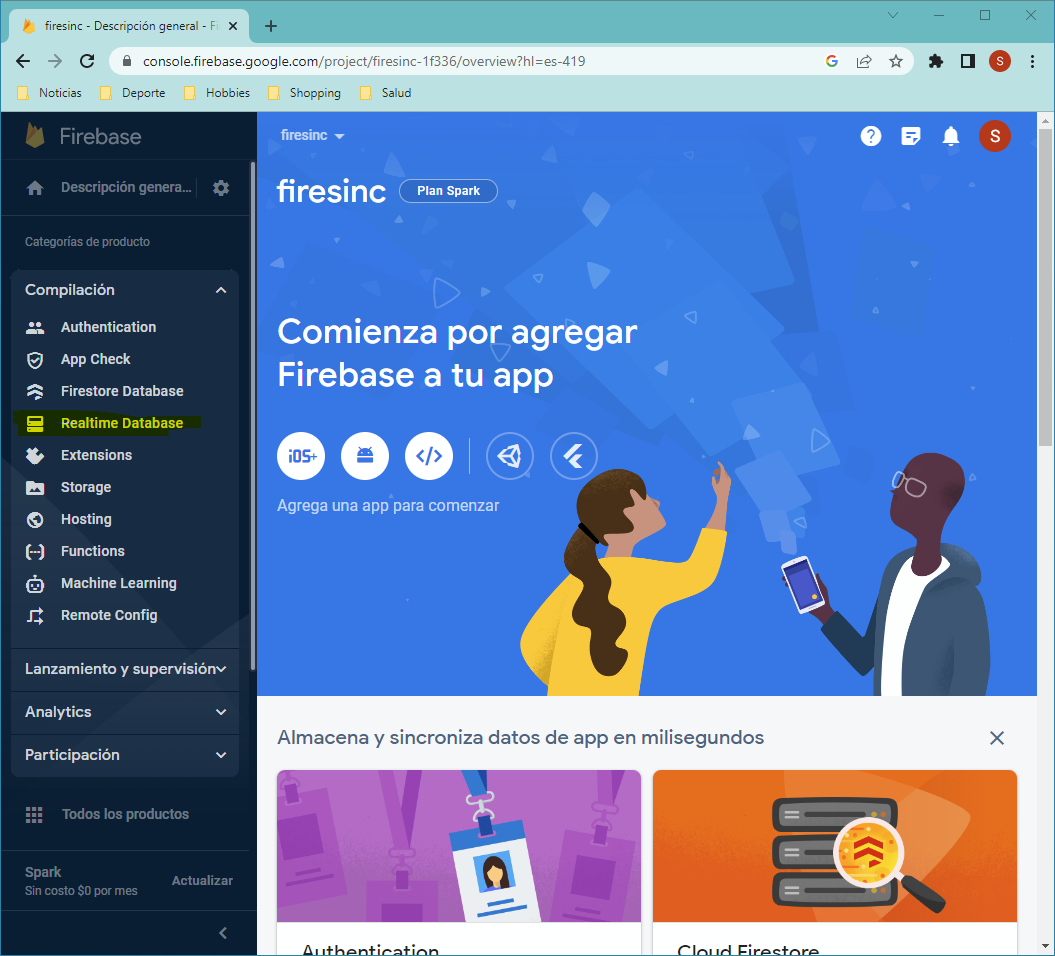Open the release notes/feedback icon
The width and height of the screenshot is (1055, 956).
coord(910,137)
